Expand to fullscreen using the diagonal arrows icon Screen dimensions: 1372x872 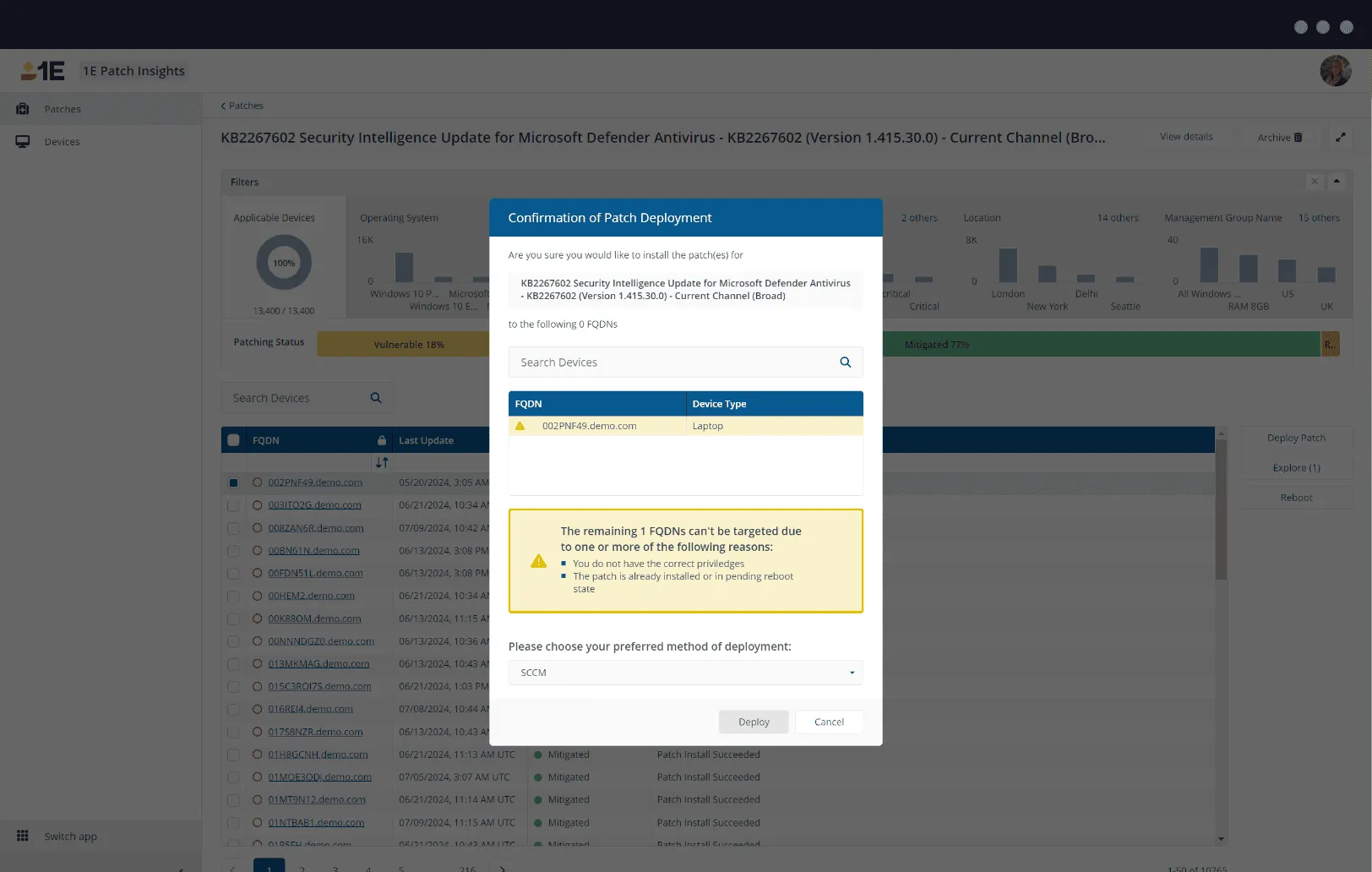coord(1342,136)
